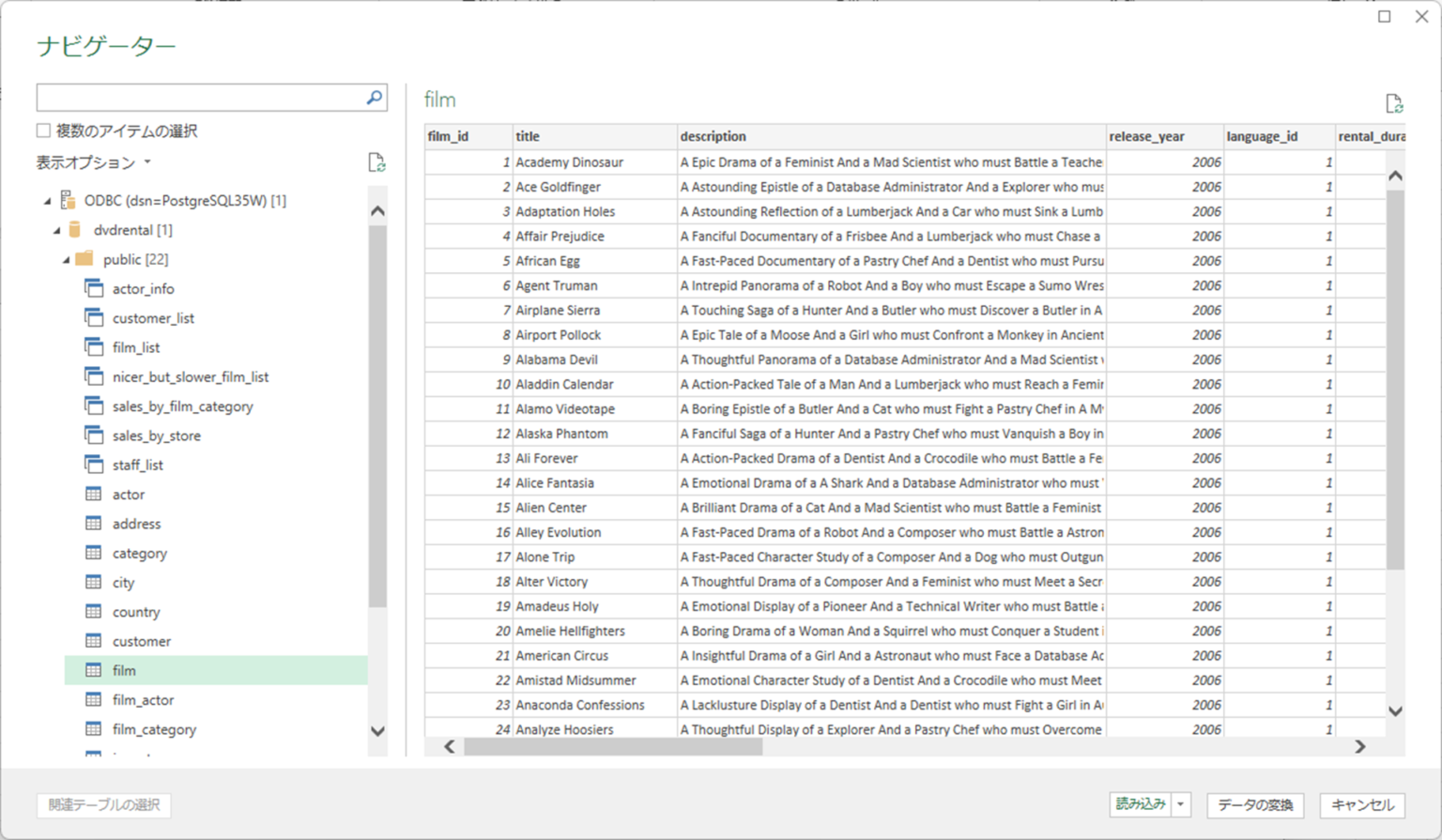Refresh the film table preview
This screenshot has width=1442, height=840.
tap(1393, 103)
